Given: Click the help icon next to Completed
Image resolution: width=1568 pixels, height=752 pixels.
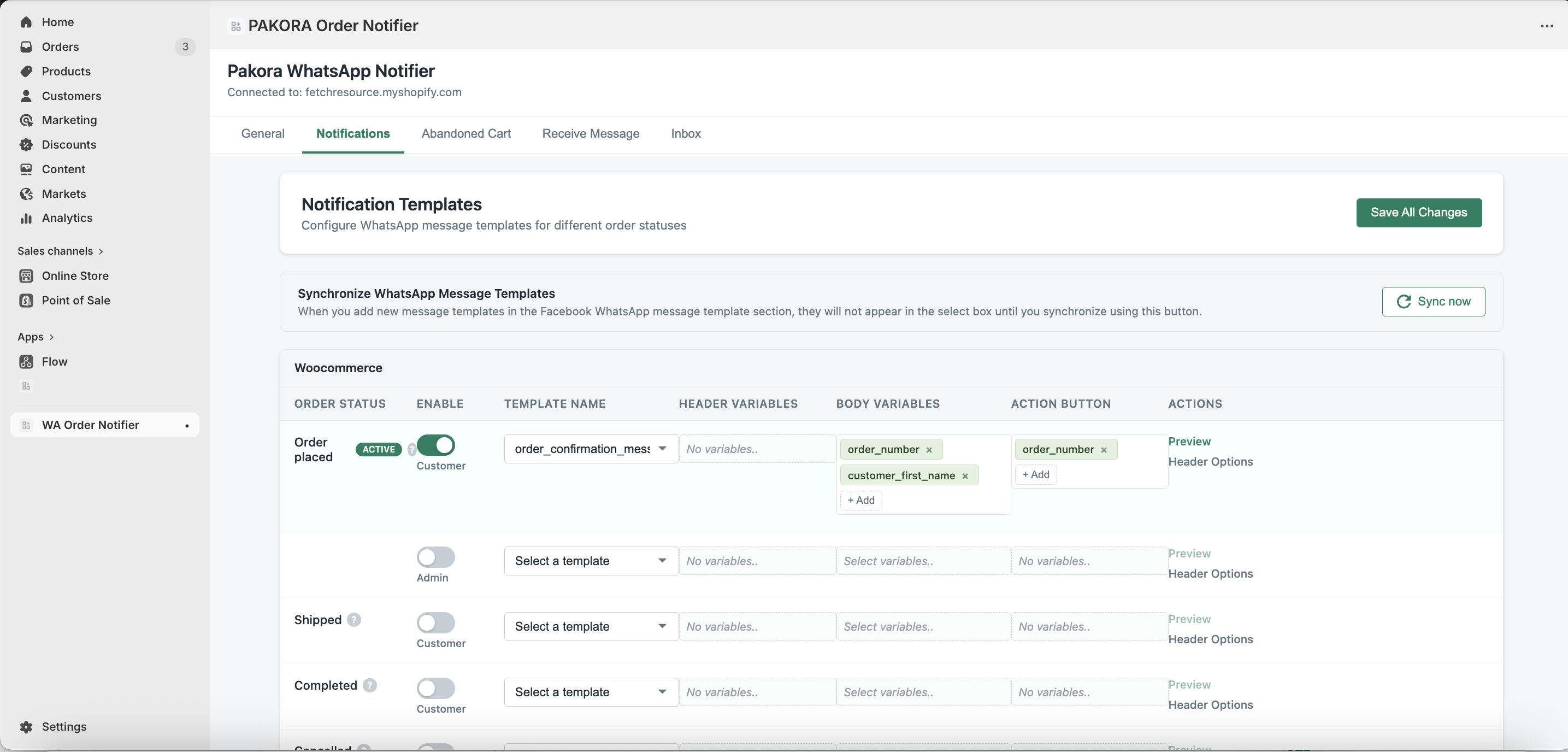Looking at the screenshot, I should (x=369, y=686).
